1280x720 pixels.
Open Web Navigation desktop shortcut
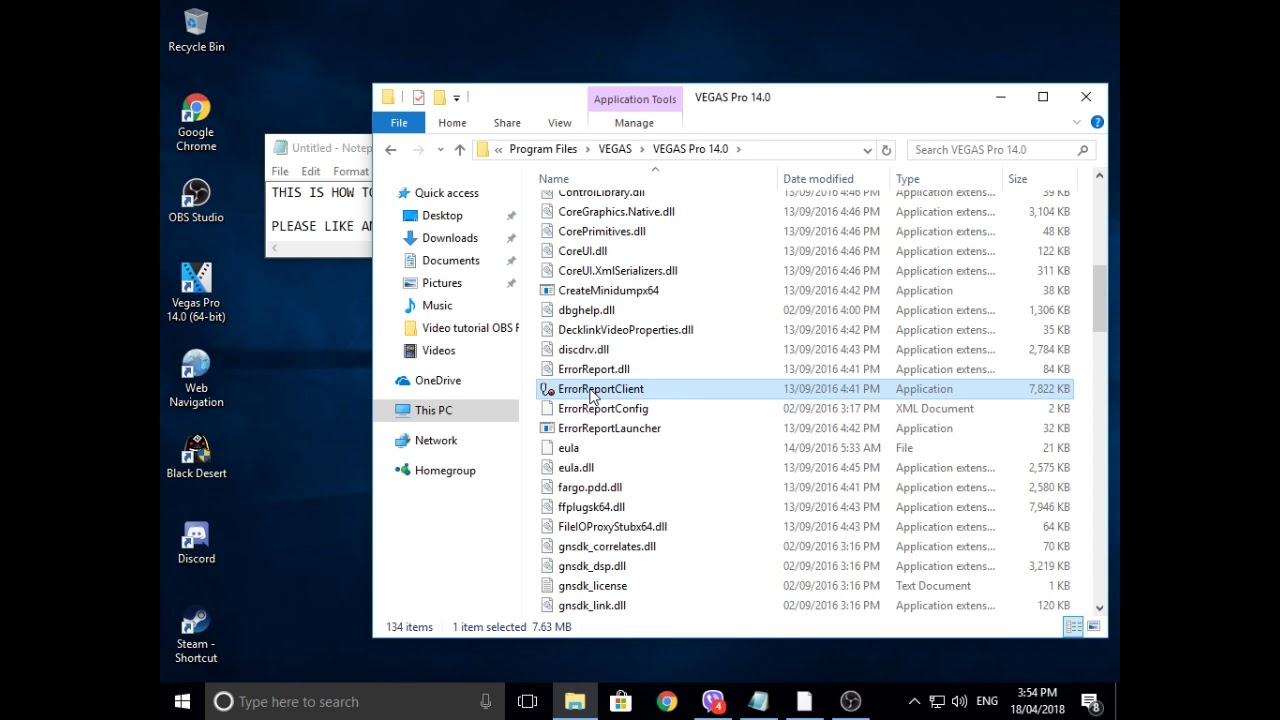(196, 378)
